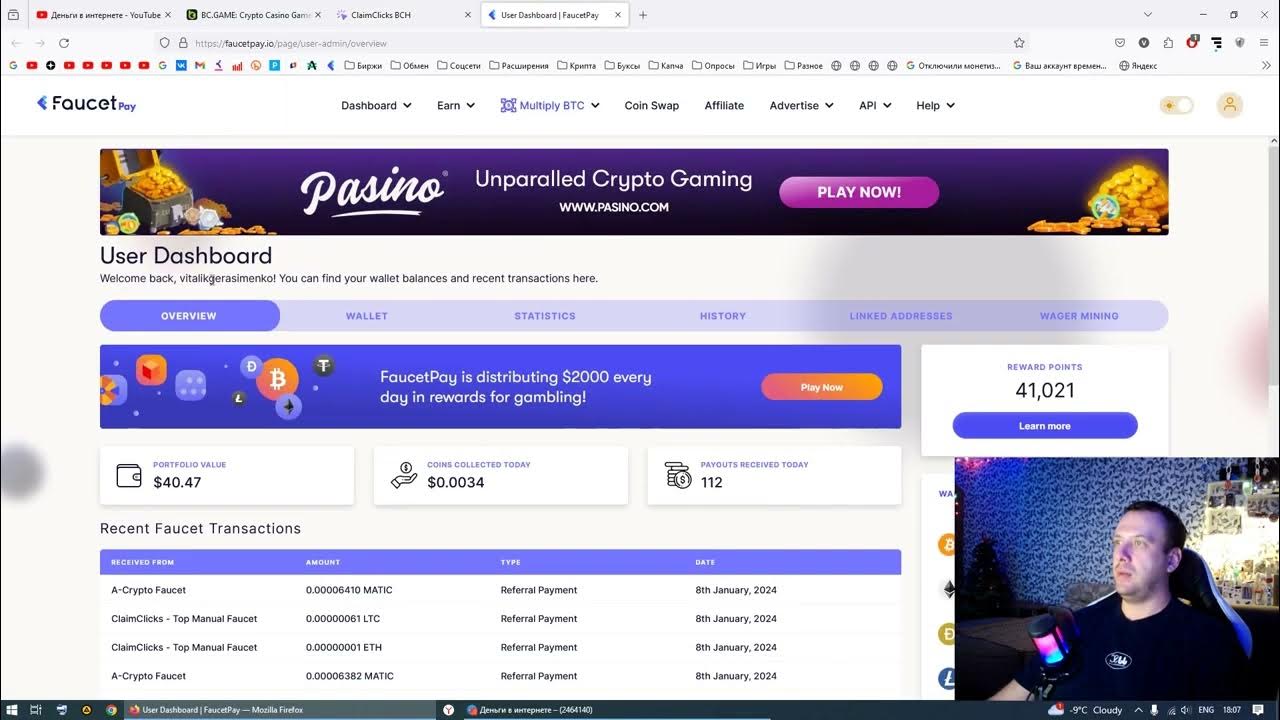Click the coin stack icon beside Payouts Received

(678, 475)
